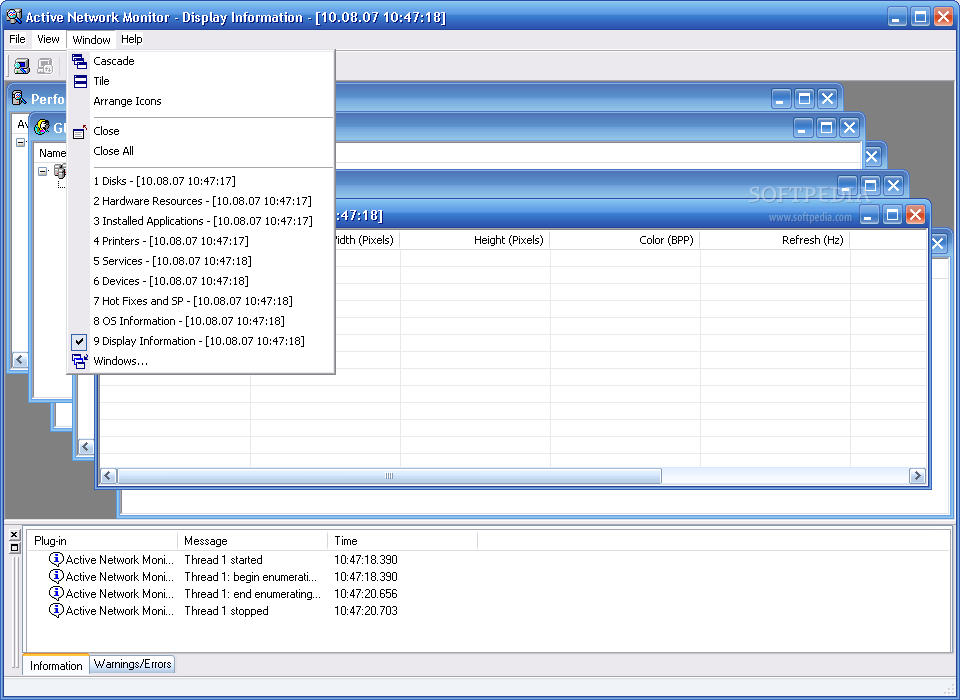This screenshot has height=700, width=960.
Task: Click the Close window icon in menu
Action: tap(80, 131)
